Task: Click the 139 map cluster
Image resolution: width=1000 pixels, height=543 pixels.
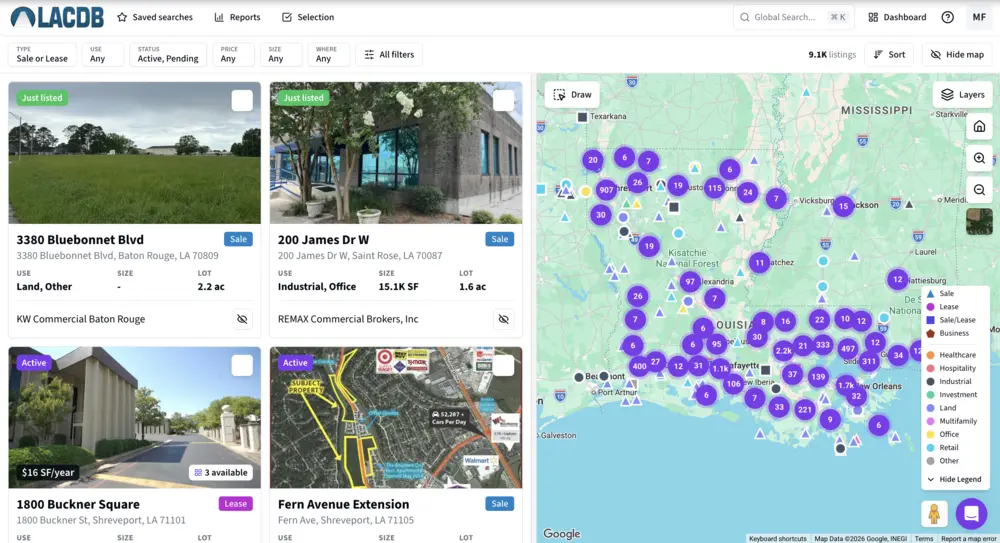Action: click(818, 376)
